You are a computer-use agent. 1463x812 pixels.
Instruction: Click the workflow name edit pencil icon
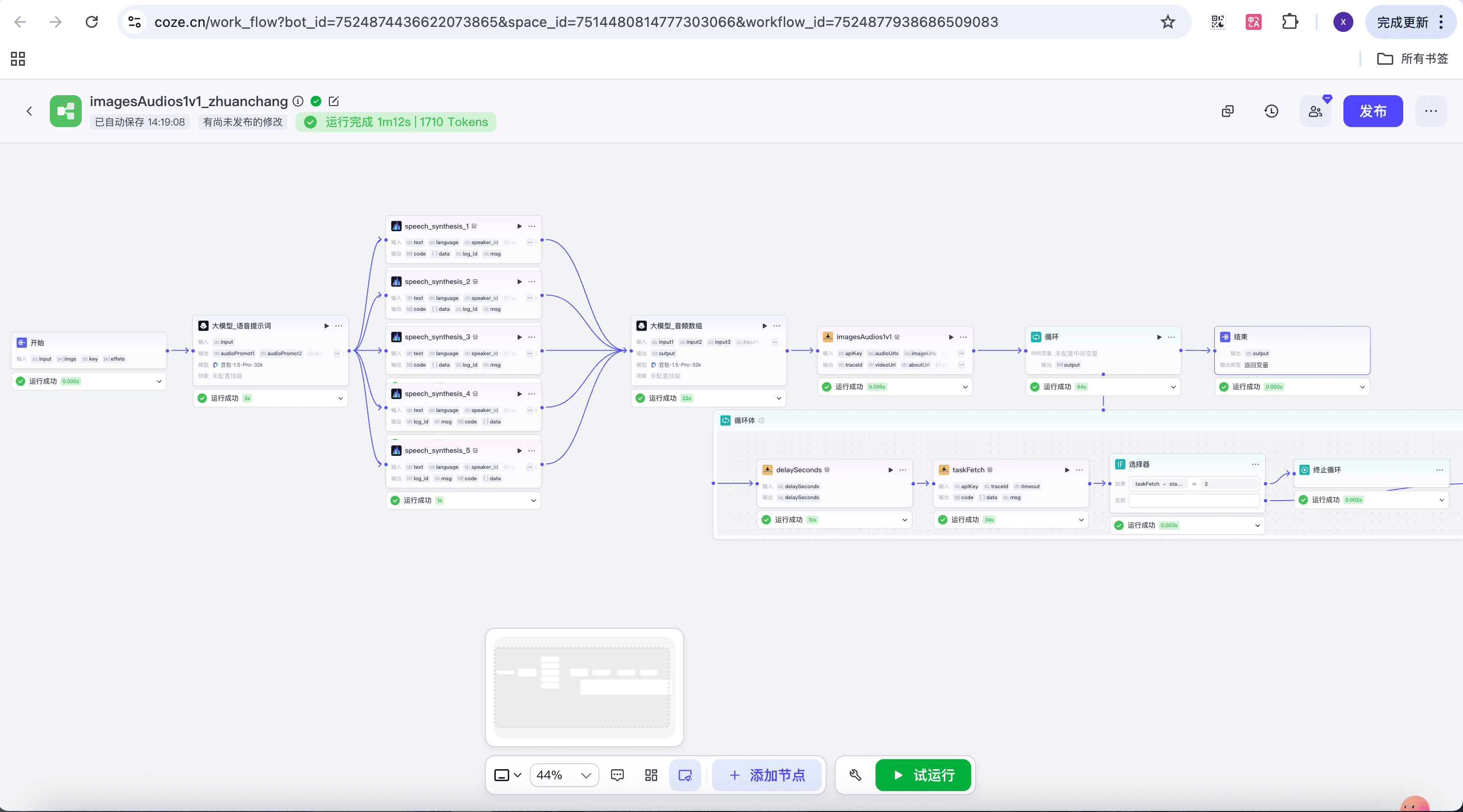334,101
